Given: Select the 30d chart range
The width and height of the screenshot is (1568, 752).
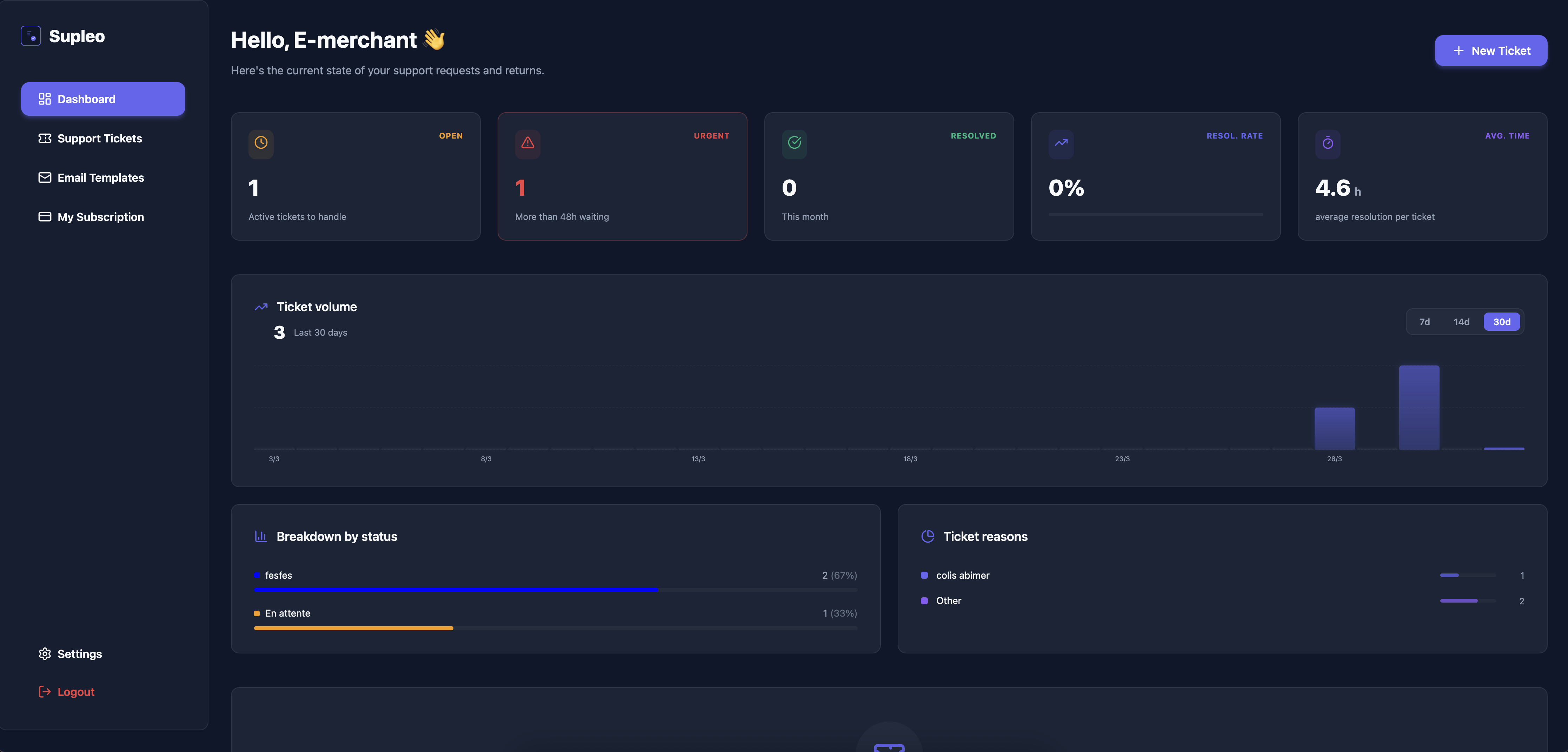Looking at the screenshot, I should point(1501,322).
